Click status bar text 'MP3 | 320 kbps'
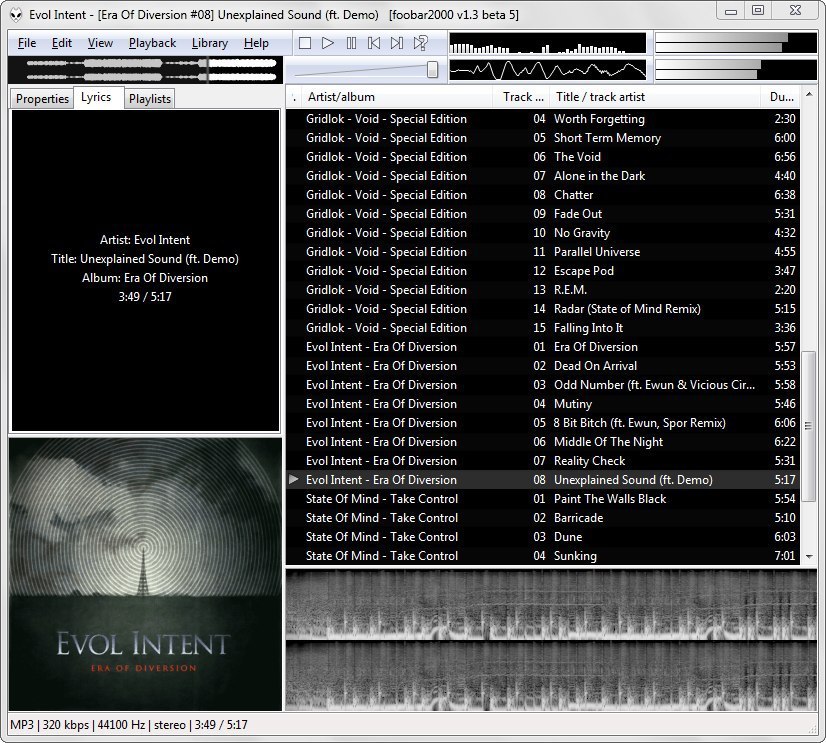 pyautogui.click(x=50, y=725)
